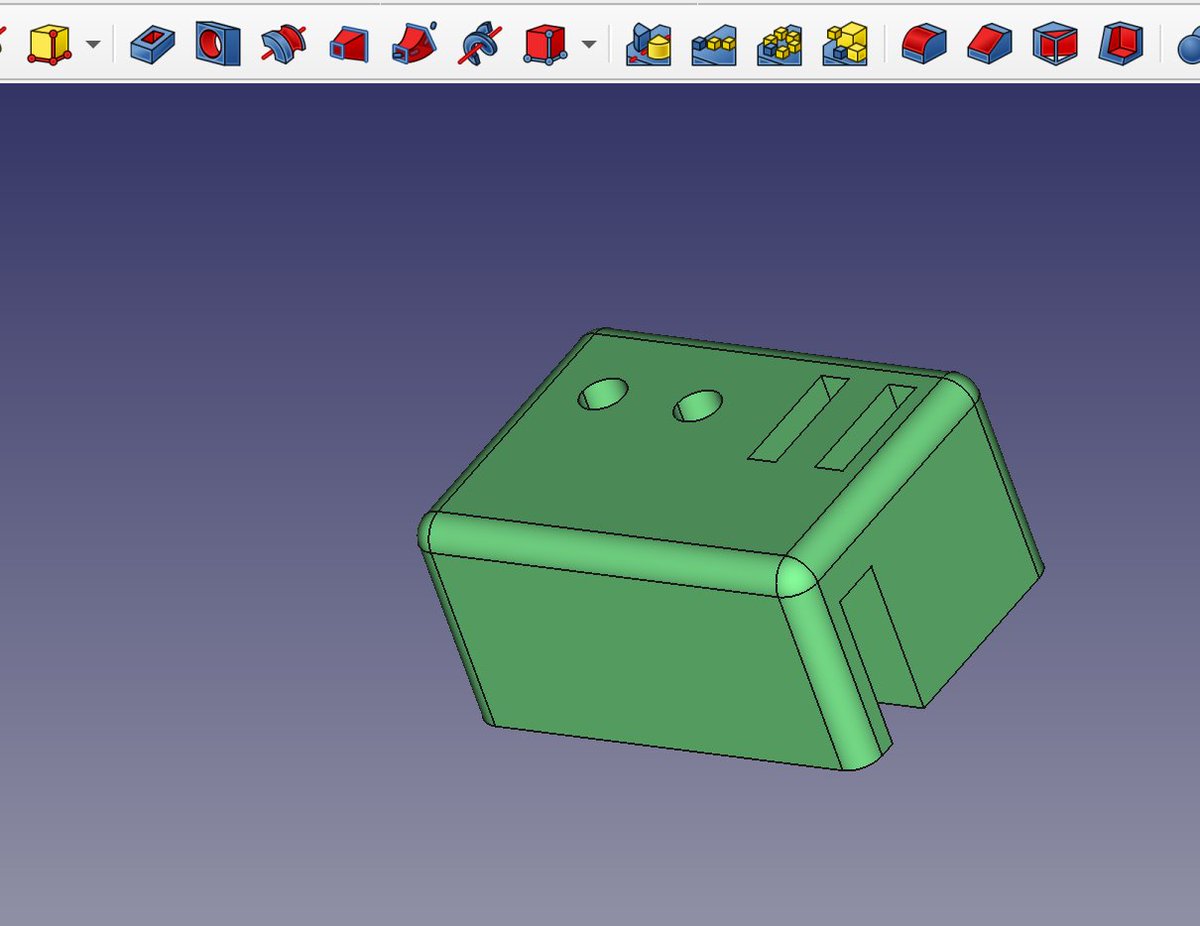Open the MultiTransform tool
Viewport: 1200px width, 926px height.
[x=845, y=45]
